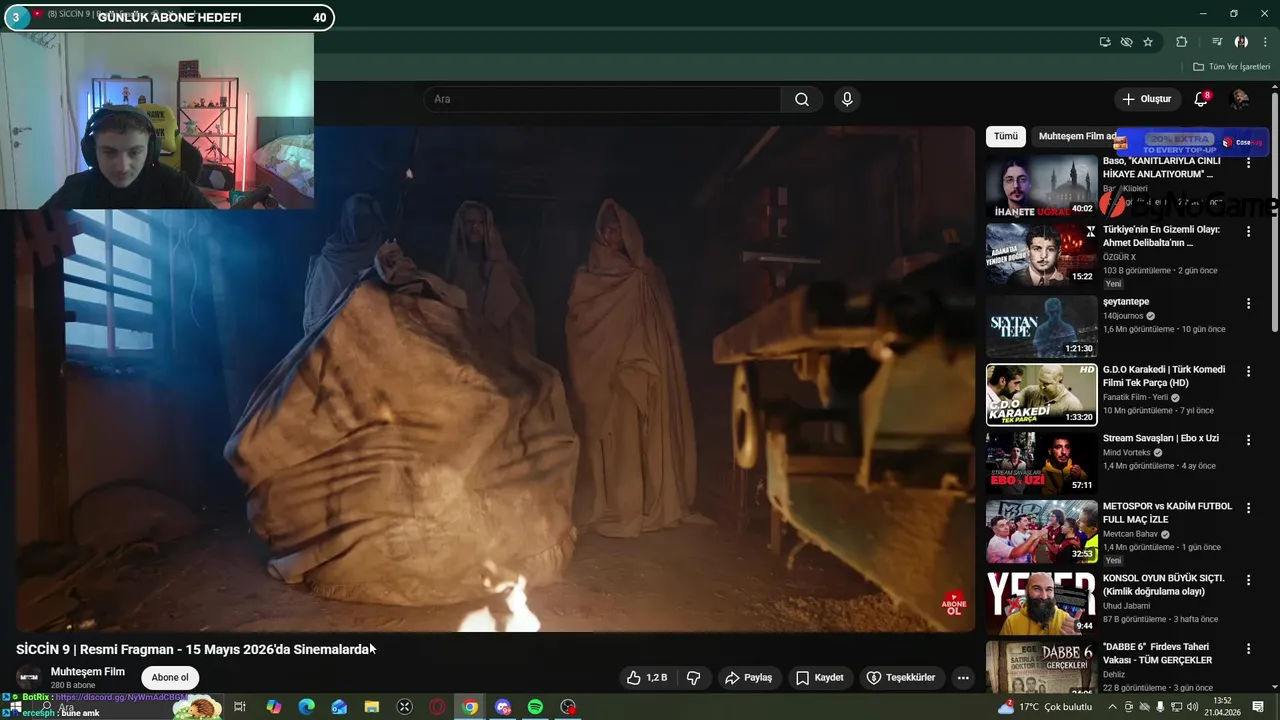Bookmark this page with star icon

(1148, 42)
